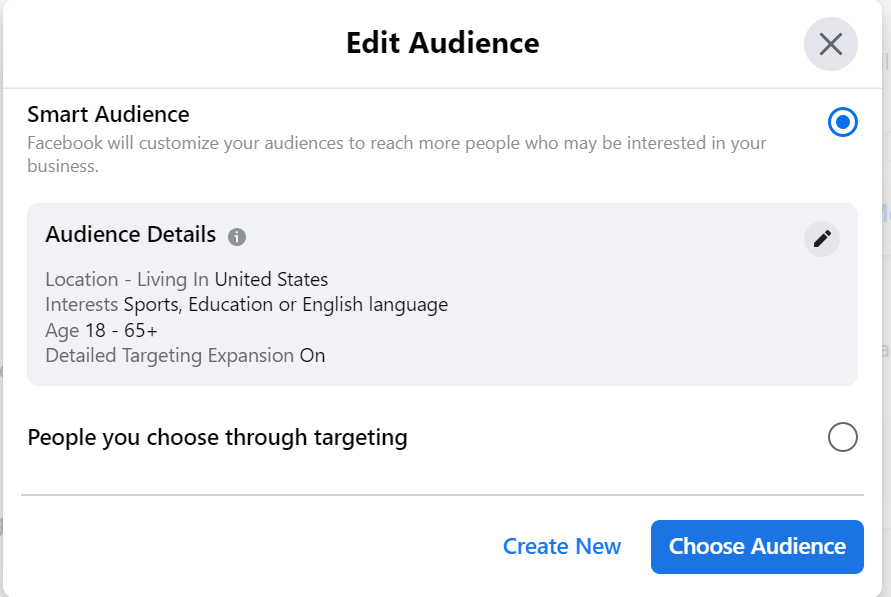
Task: Click the Edit Audience dialog title
Action: point(442,43)
